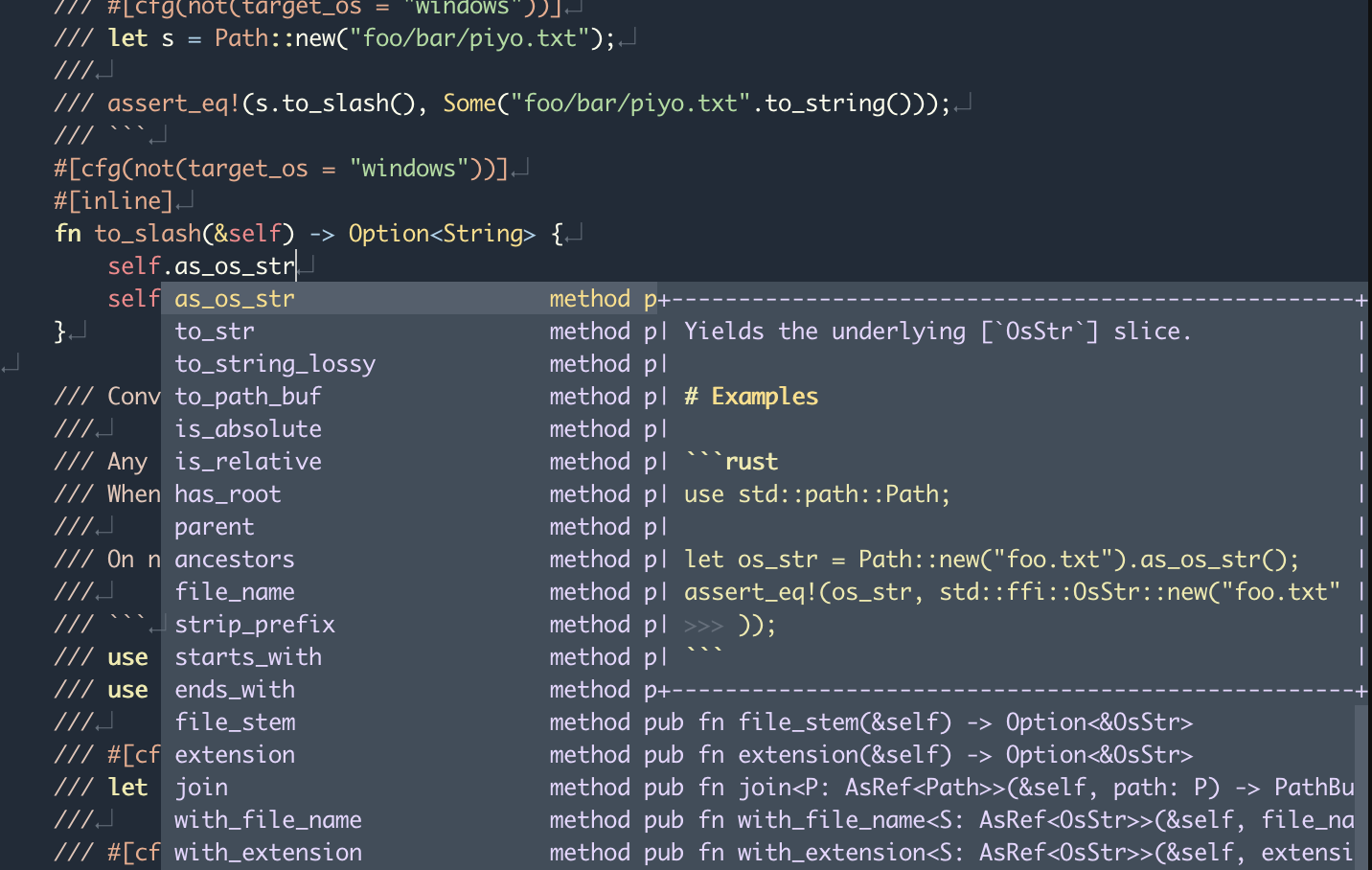Select the is_relative completion item
1372x870 pixels.
click(x=248, y=461)
